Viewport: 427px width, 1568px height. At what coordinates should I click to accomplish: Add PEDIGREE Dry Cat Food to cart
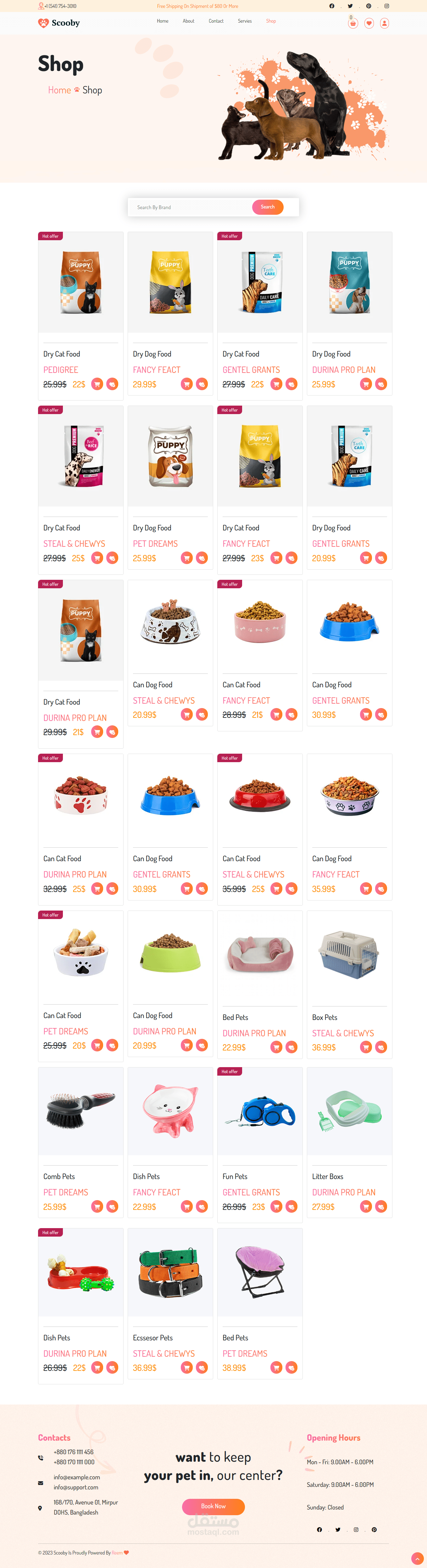97,384
